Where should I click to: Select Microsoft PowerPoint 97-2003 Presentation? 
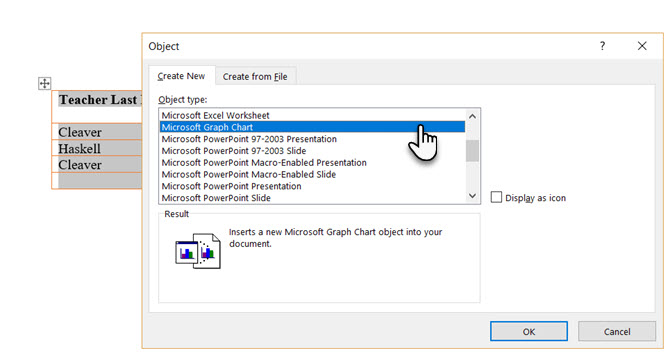pyautogui.click(x=312, y=139)
